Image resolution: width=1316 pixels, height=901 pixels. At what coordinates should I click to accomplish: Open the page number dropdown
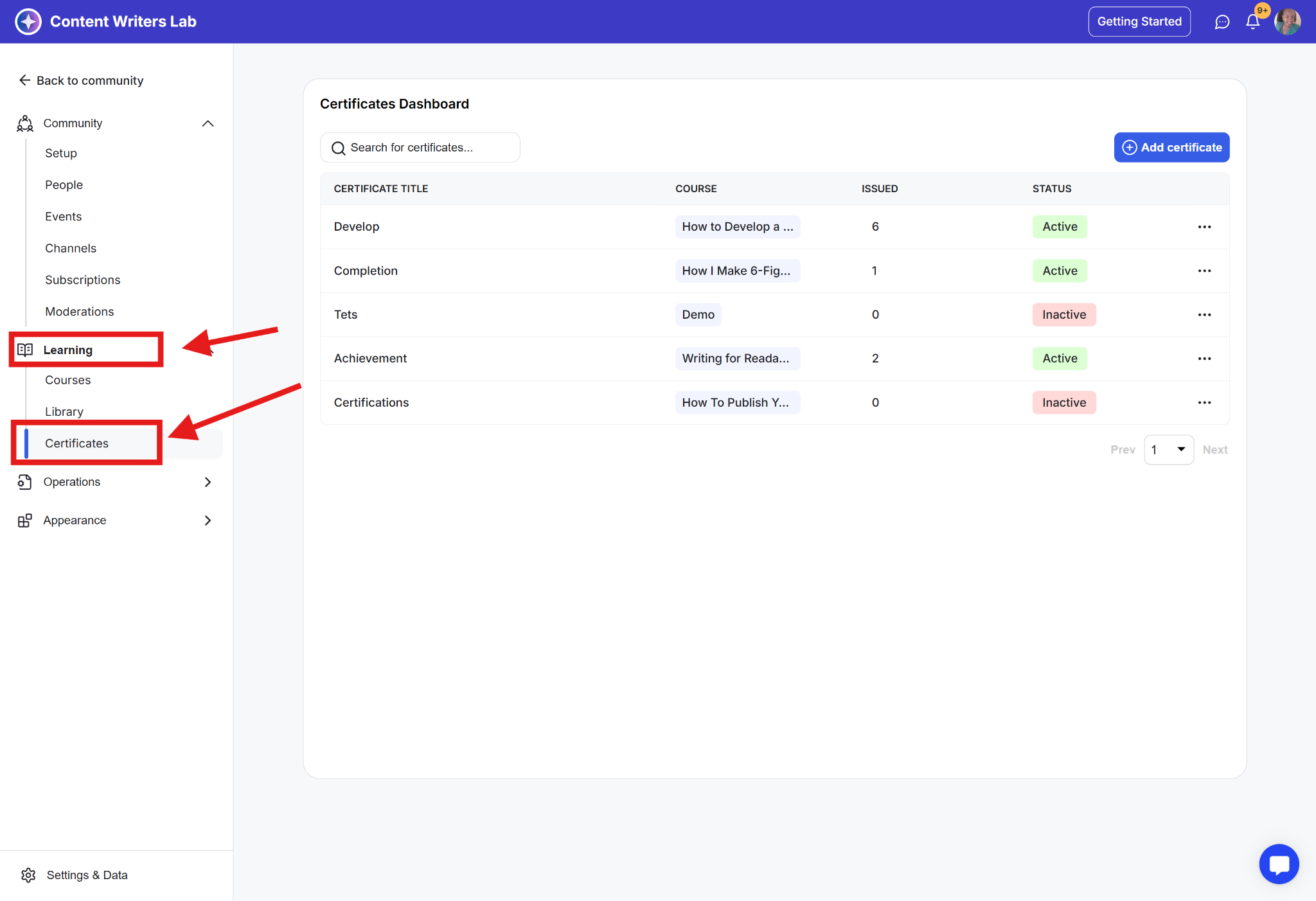coord(1168,450)
